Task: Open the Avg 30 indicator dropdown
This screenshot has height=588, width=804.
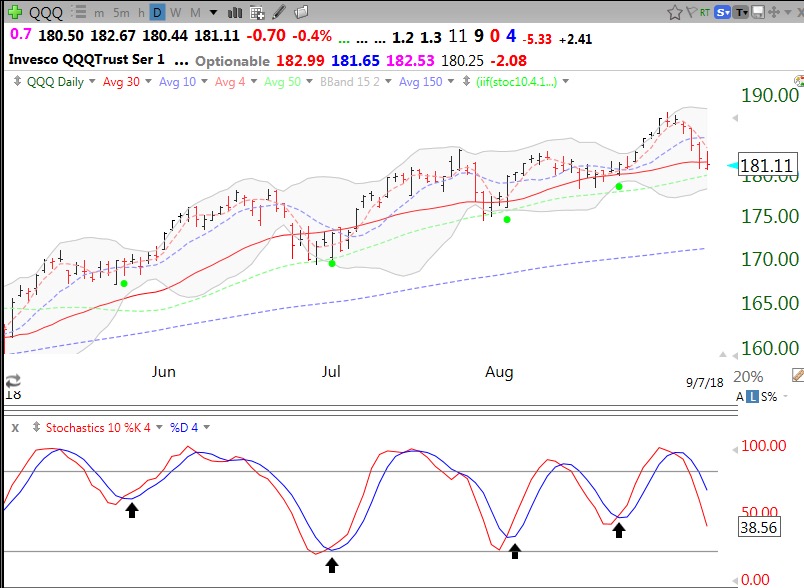Action: tap(148, 81)
